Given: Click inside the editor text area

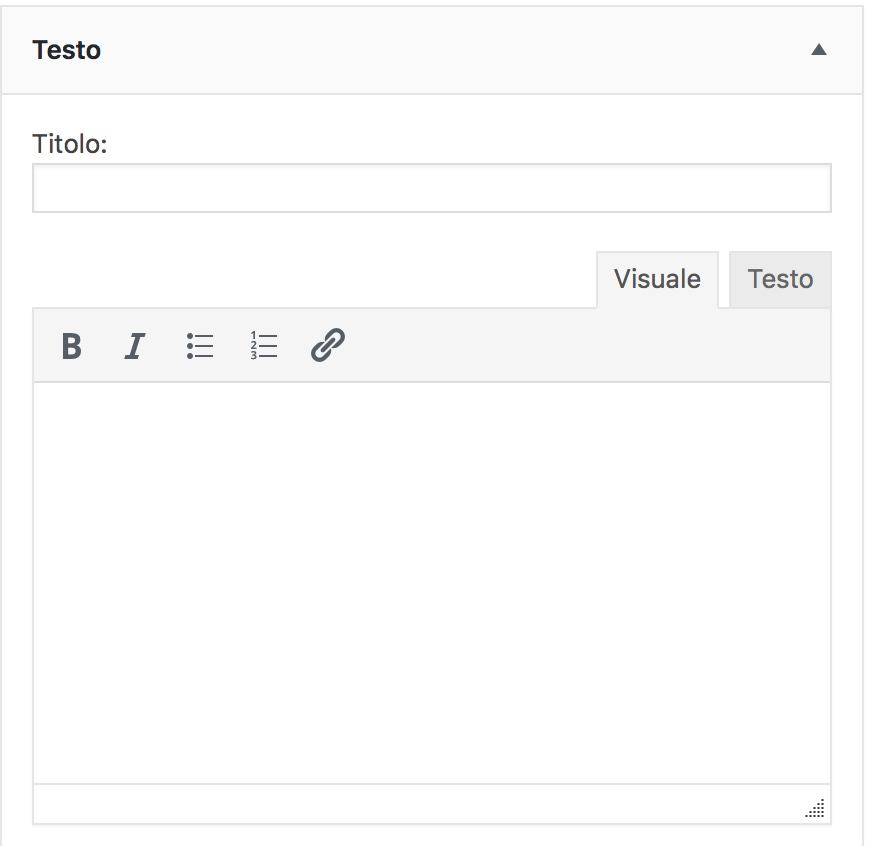Looking at the screenshot, I should (x=432, y=583).
